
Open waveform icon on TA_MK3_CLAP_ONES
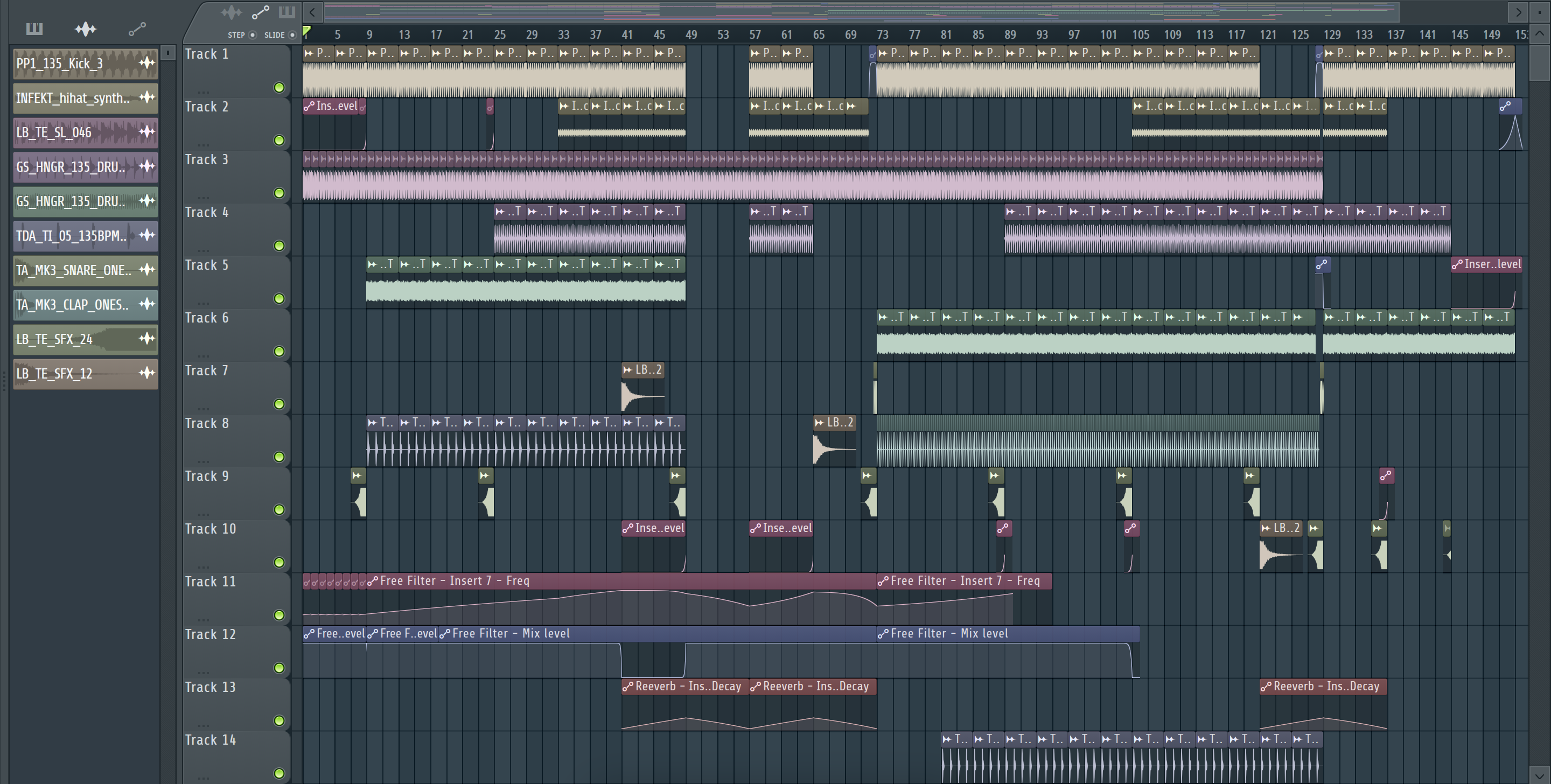click(x=147, y=304)
